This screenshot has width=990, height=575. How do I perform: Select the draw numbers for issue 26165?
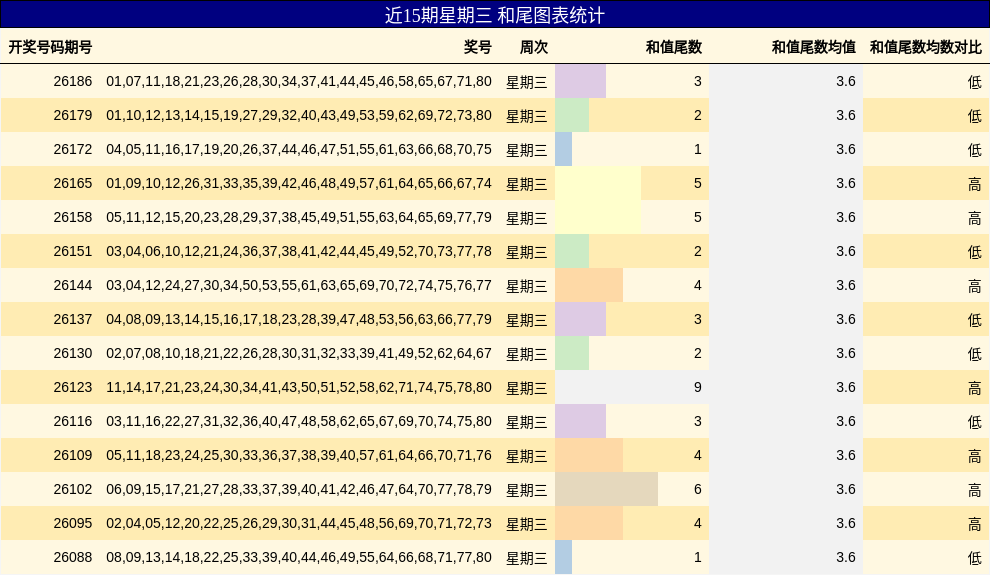299,184
